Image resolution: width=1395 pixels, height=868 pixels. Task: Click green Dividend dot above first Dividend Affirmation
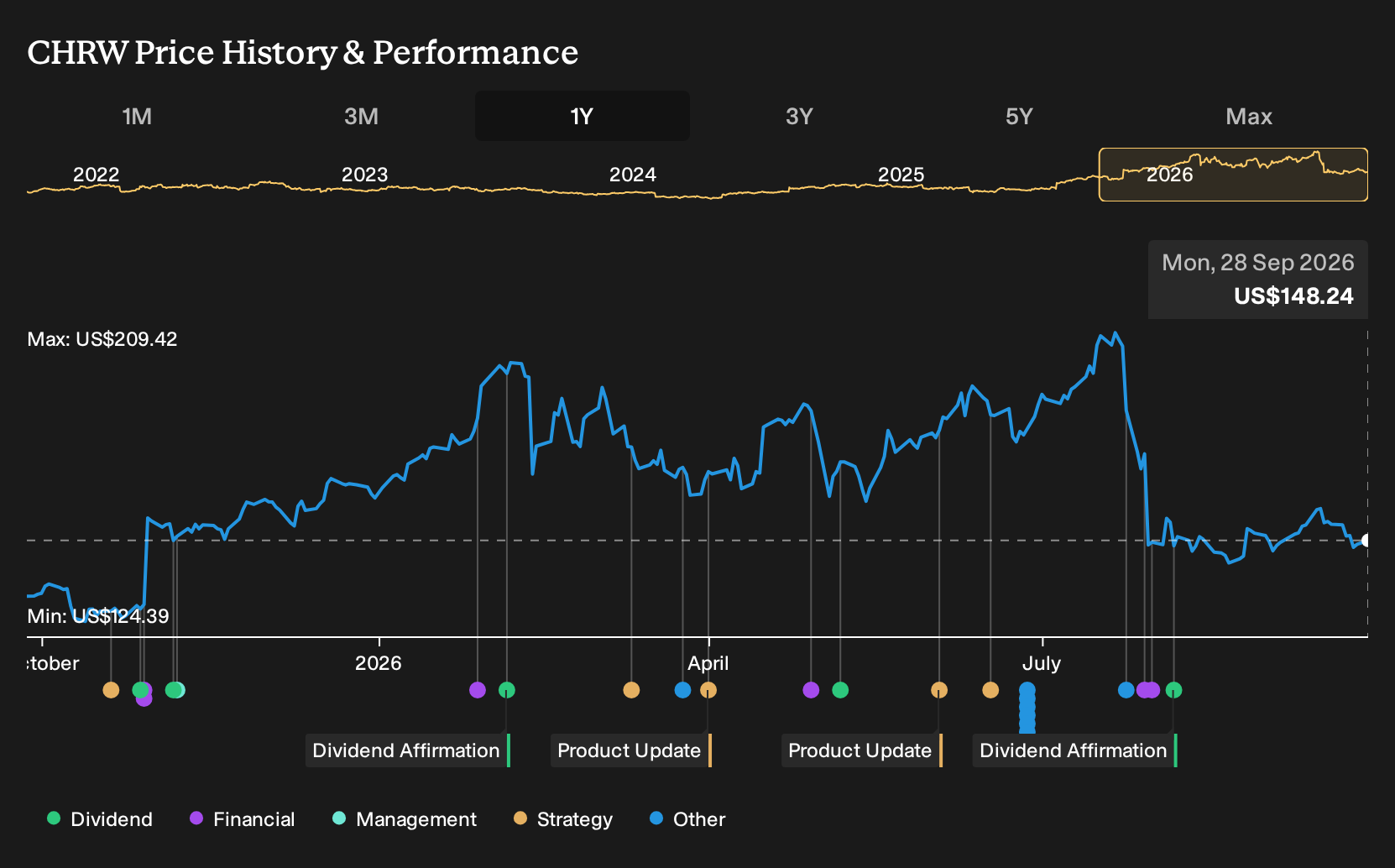point(507,690)
